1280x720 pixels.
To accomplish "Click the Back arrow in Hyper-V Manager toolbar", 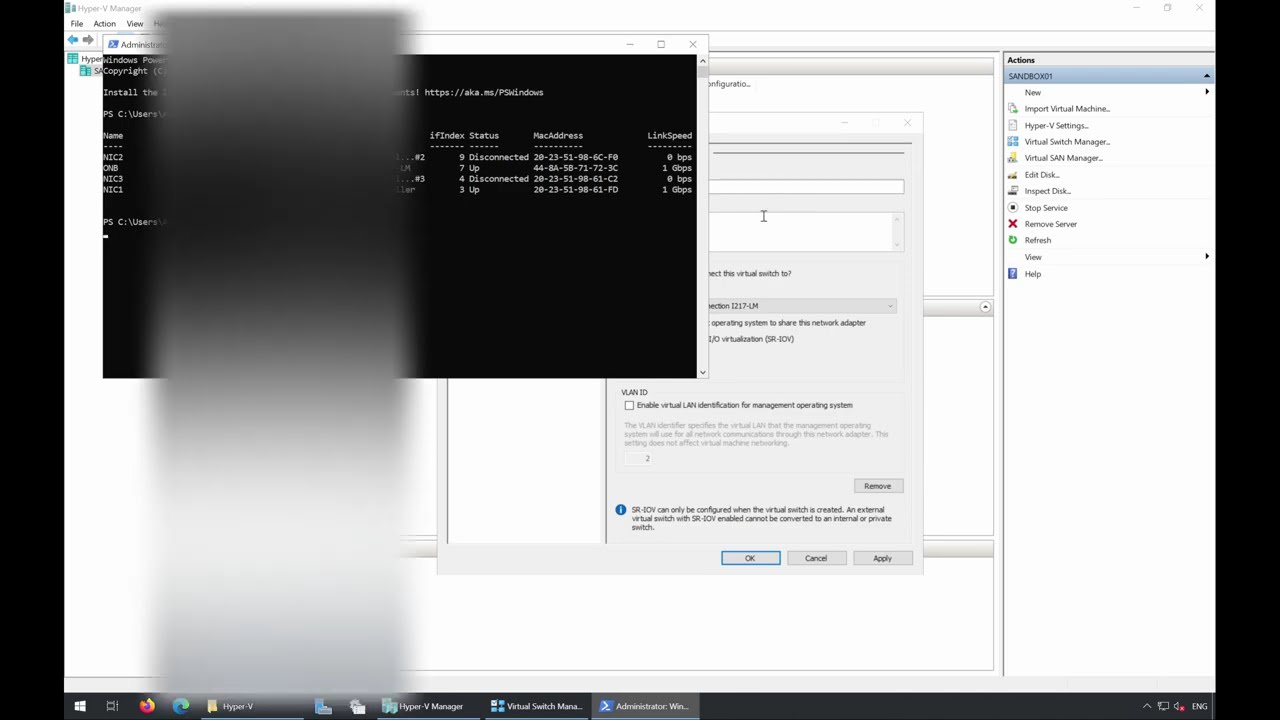I will click(72, 40).
